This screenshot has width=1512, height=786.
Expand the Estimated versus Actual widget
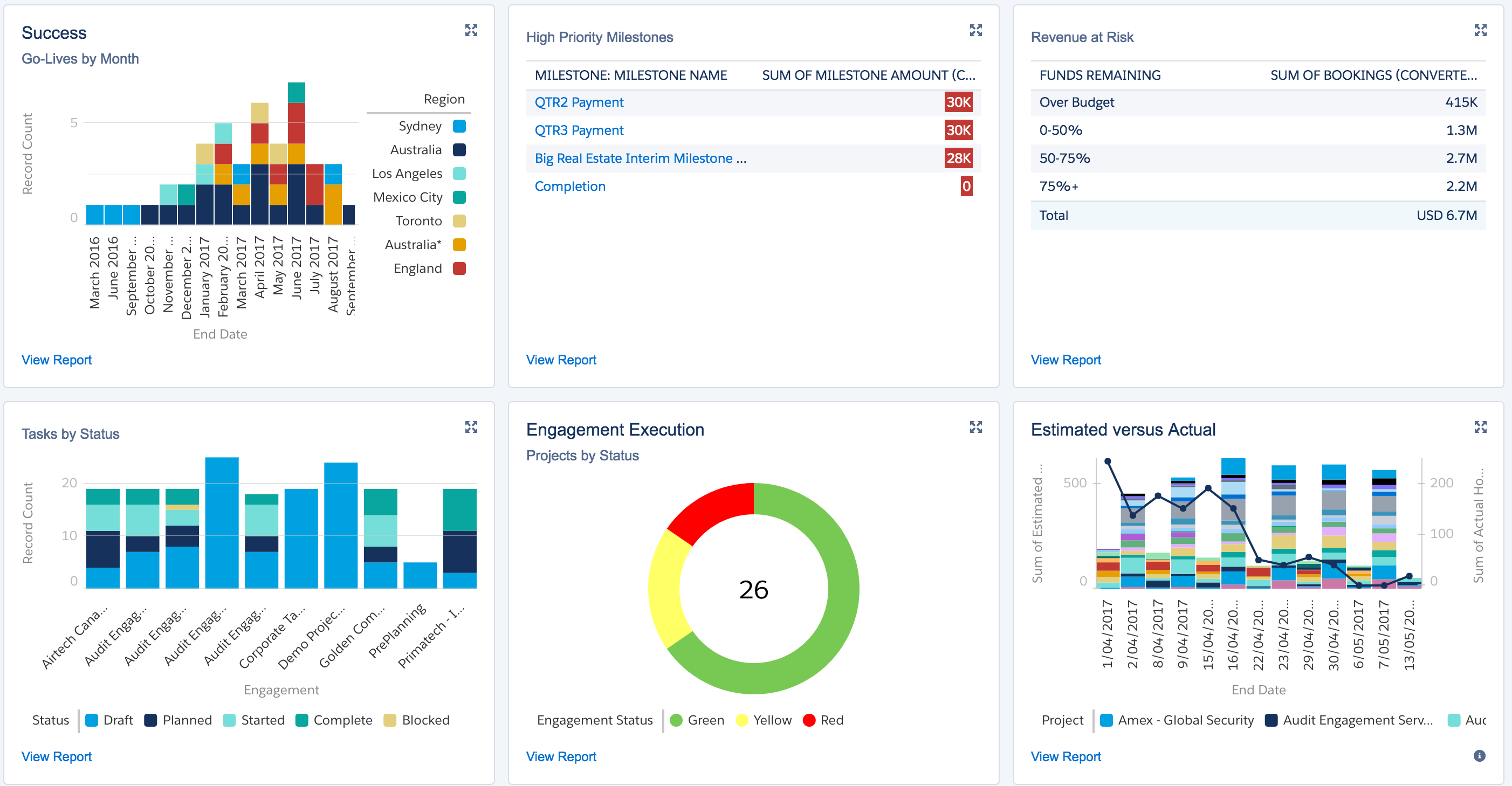pyautogui.click(x=1480, y=427)
